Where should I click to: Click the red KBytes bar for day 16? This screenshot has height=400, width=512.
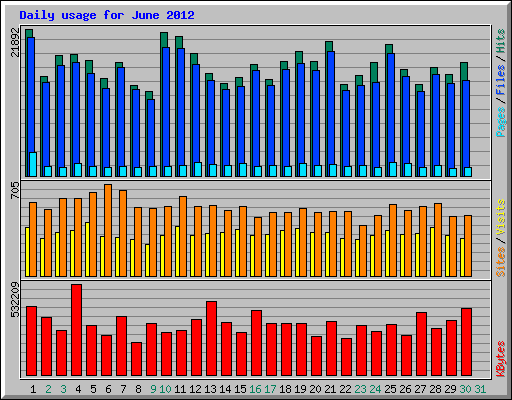(256, 343)
